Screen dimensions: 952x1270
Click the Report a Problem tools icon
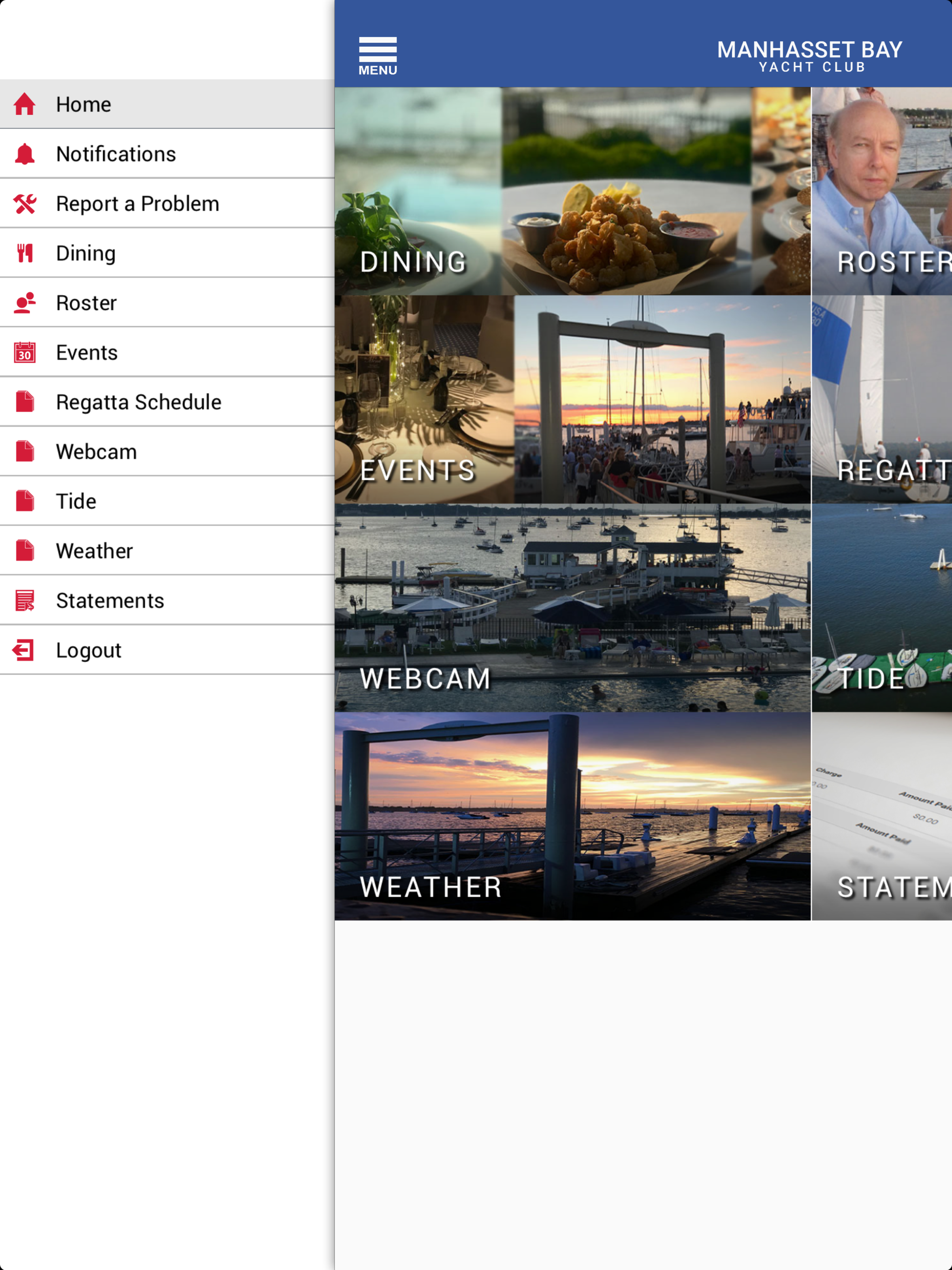(x=25, y=204)
